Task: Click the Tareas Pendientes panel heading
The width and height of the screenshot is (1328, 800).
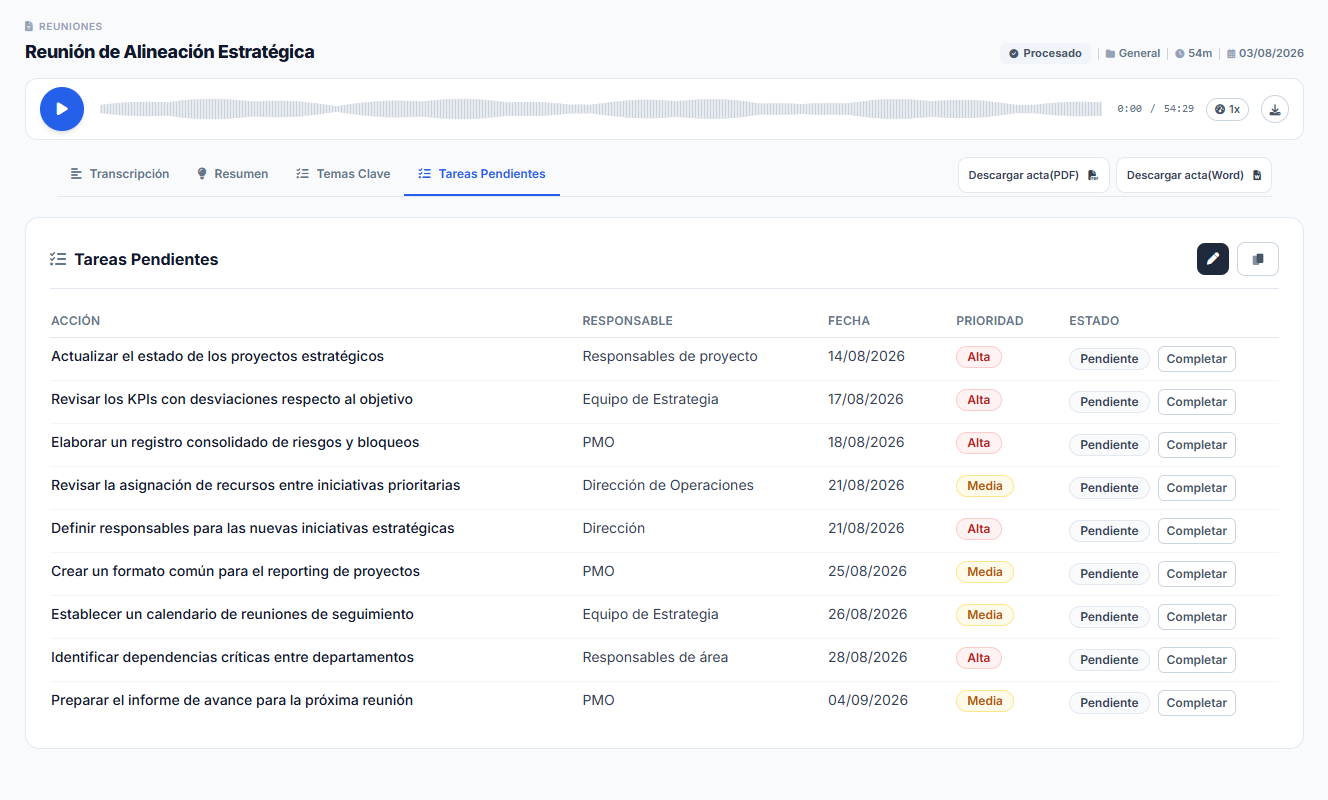Action: tap(146, 259)
